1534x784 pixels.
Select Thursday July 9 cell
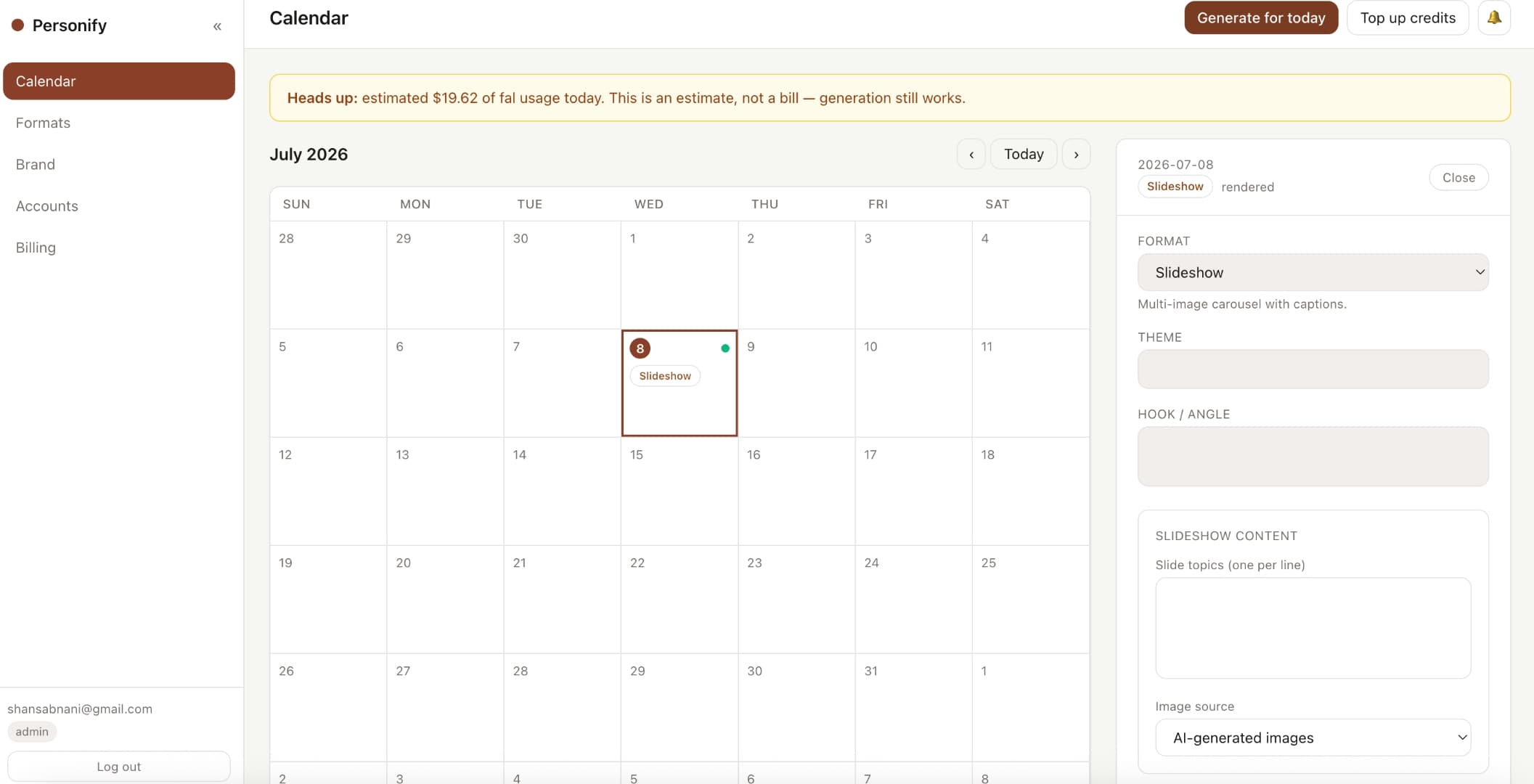796,383
